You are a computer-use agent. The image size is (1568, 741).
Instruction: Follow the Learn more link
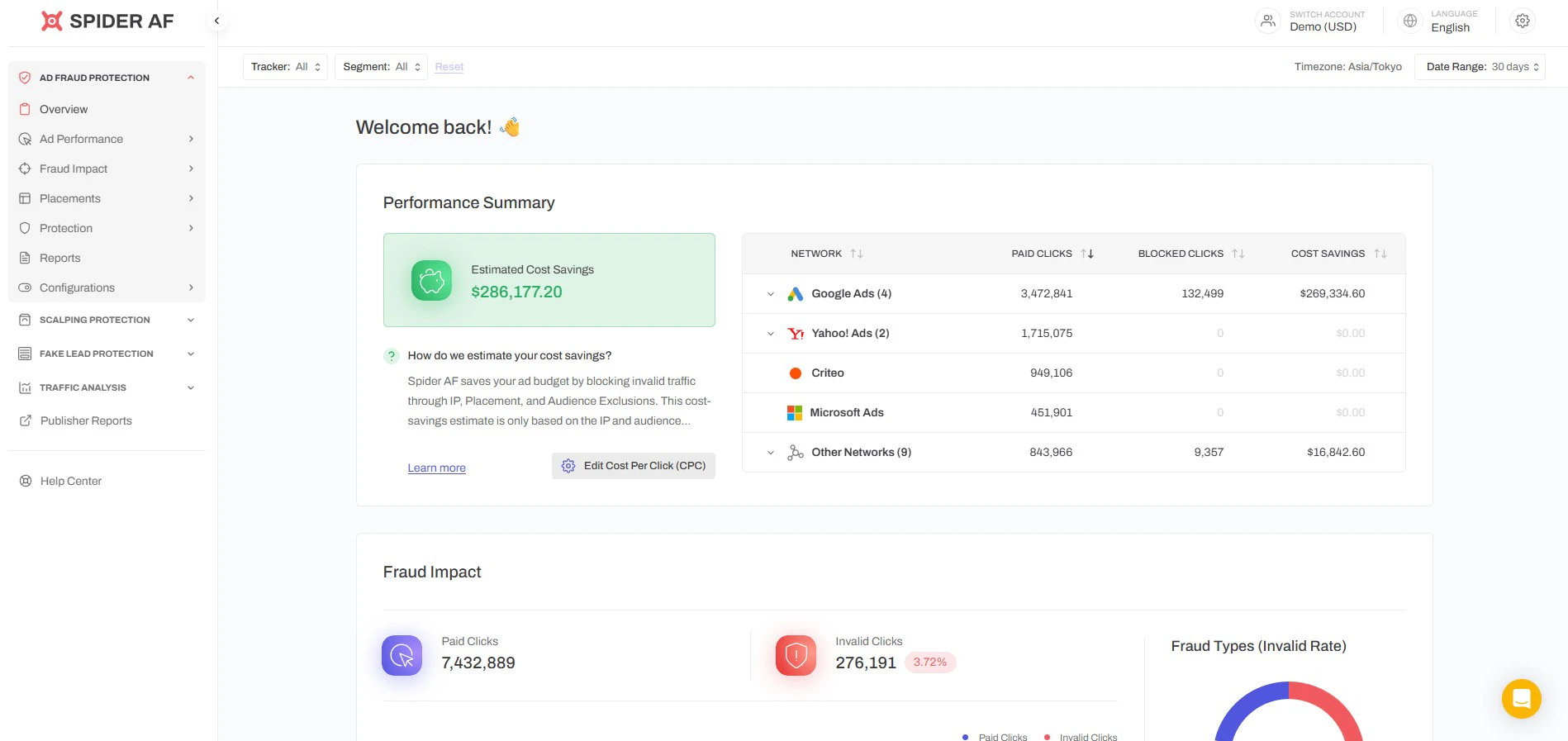click(x=436, y=468)
